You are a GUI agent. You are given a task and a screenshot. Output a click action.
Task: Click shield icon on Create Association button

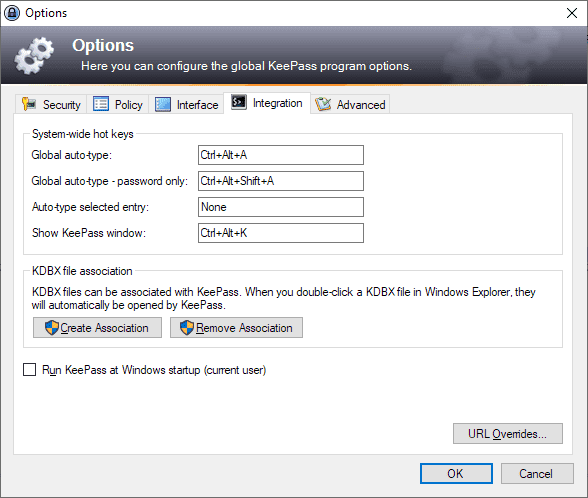click(51, 328)
